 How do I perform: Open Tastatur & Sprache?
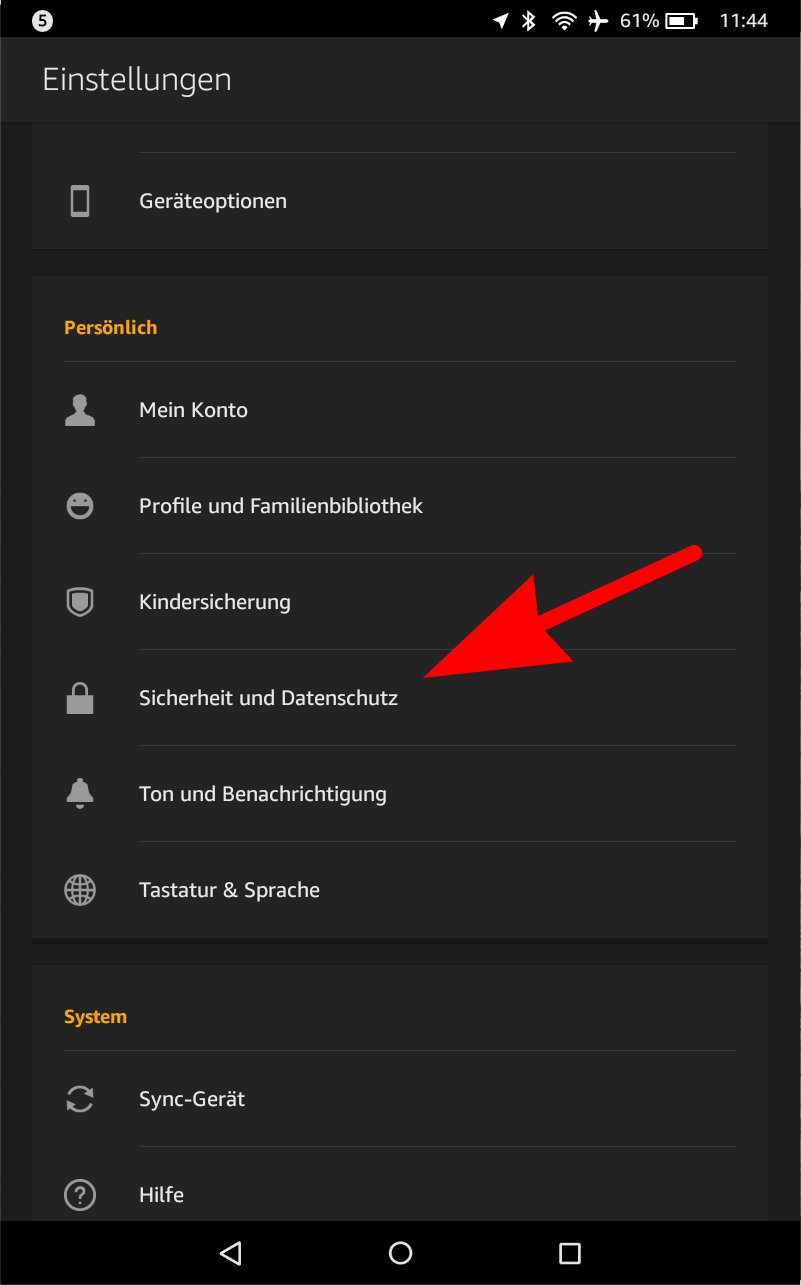click(x=400, y=890)
